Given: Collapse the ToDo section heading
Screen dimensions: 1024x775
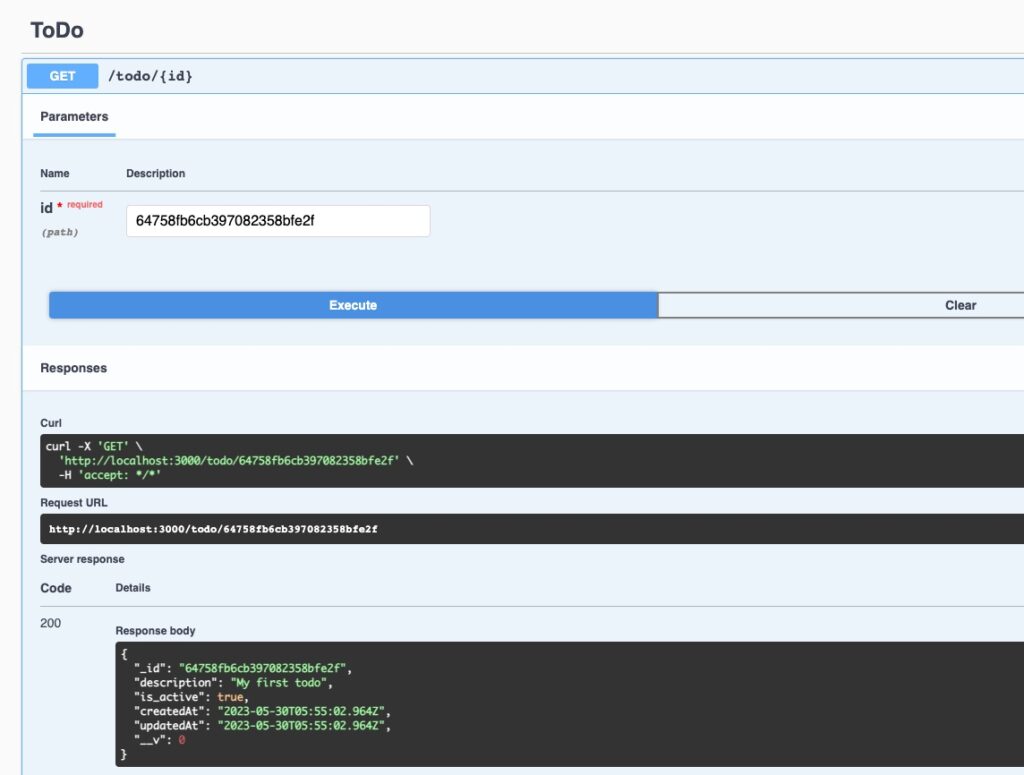Looking at the screenshot, I should [x=57, y=30].
